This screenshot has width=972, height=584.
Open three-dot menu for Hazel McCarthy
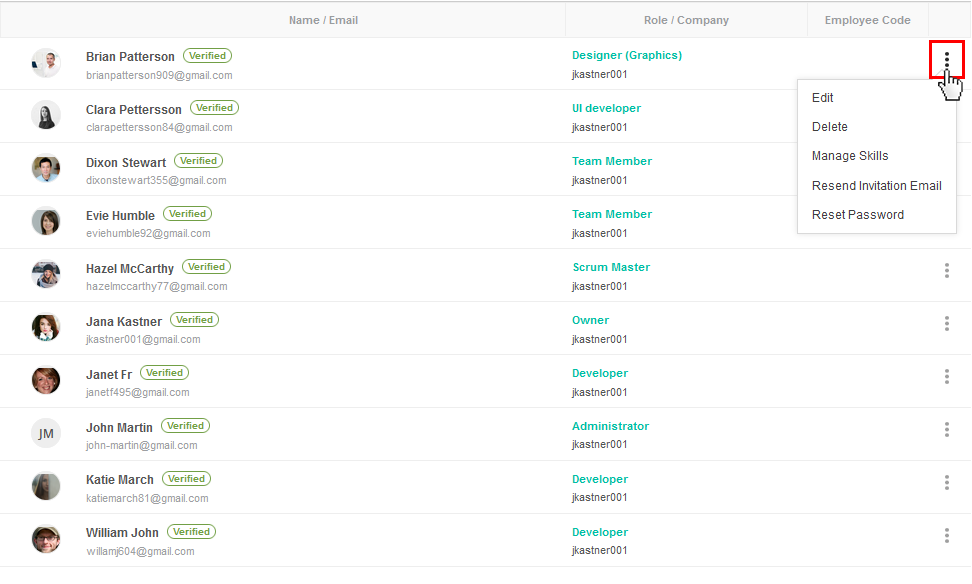[x=947, y=270]
